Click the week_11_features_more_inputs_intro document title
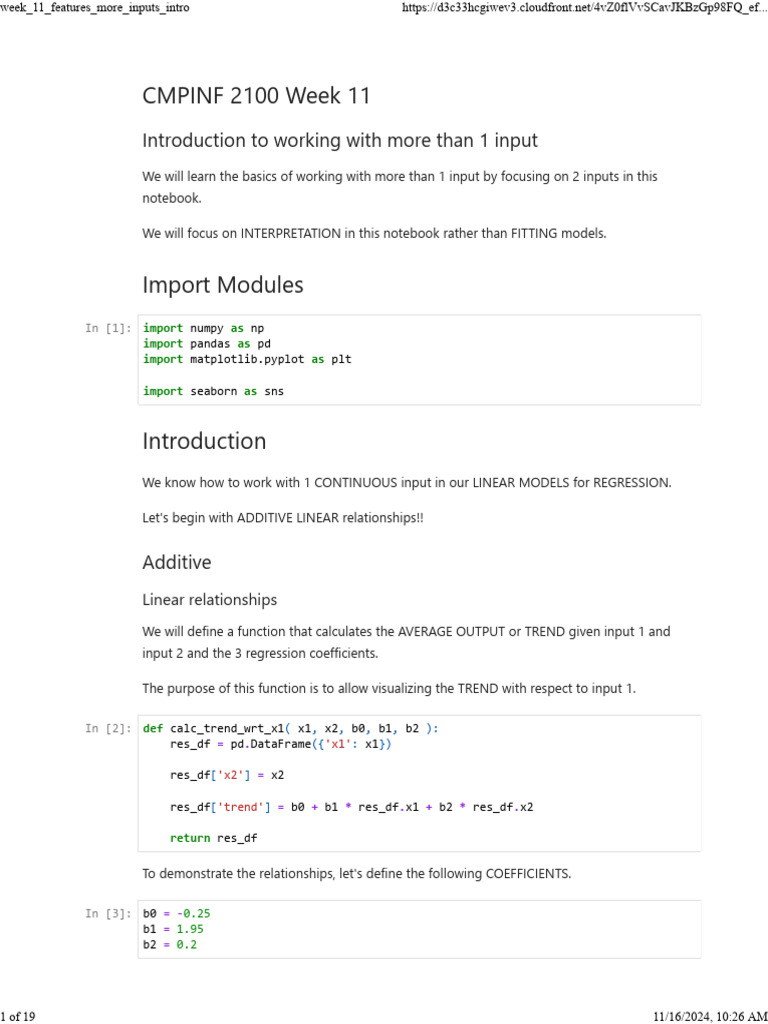Image resolution: width=768 pixels, height=1024 pixels. [95, 8]
